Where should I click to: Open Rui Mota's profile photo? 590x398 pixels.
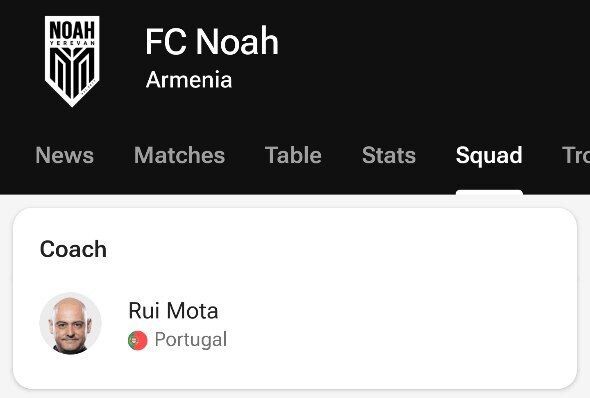pos(70,324)
